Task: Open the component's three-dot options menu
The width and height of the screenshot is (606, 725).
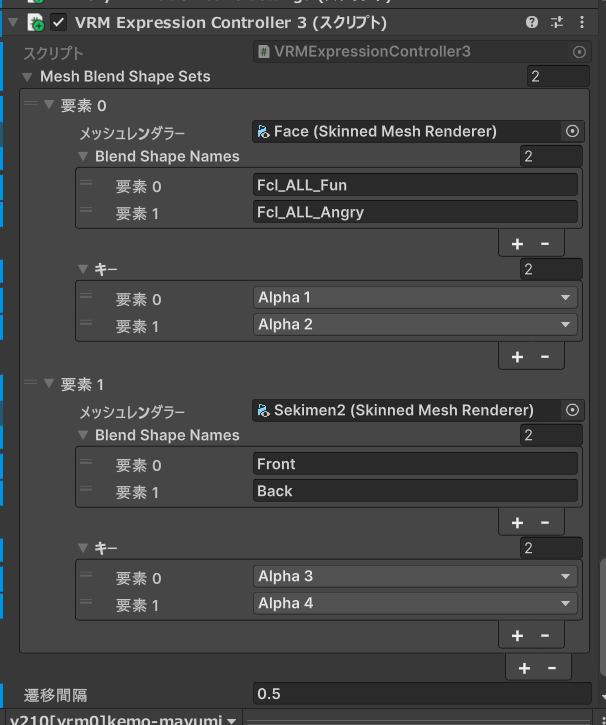Action: (583, 22)
